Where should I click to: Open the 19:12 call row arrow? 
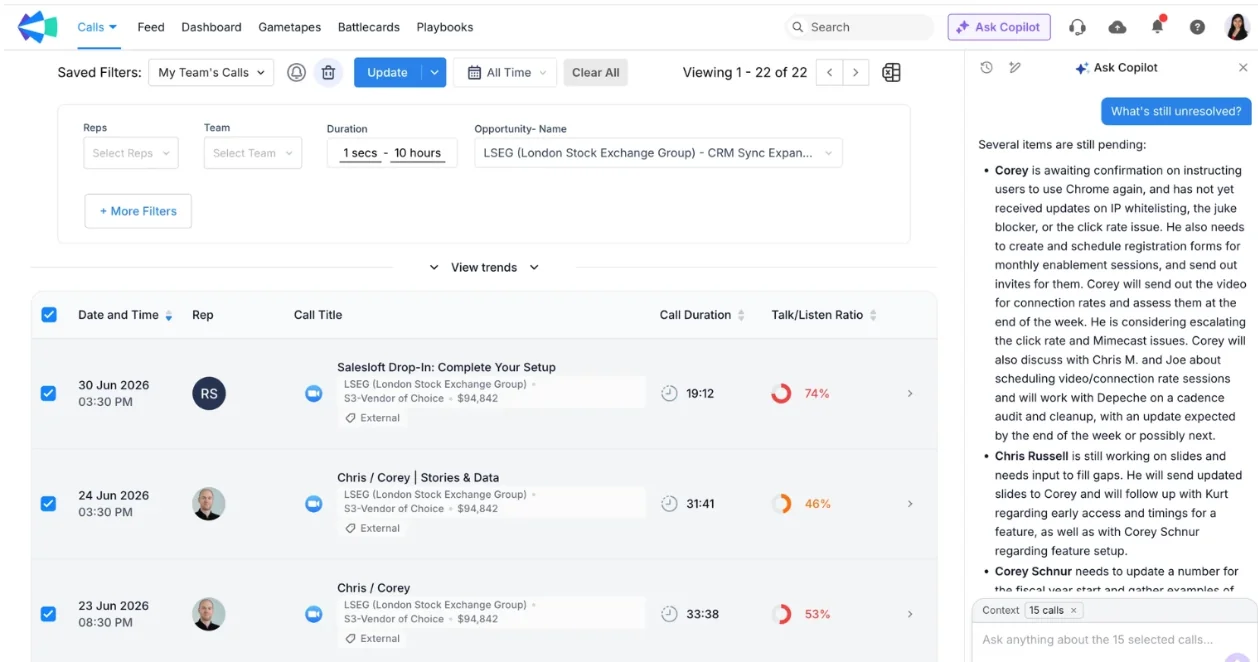pos(910,394)
